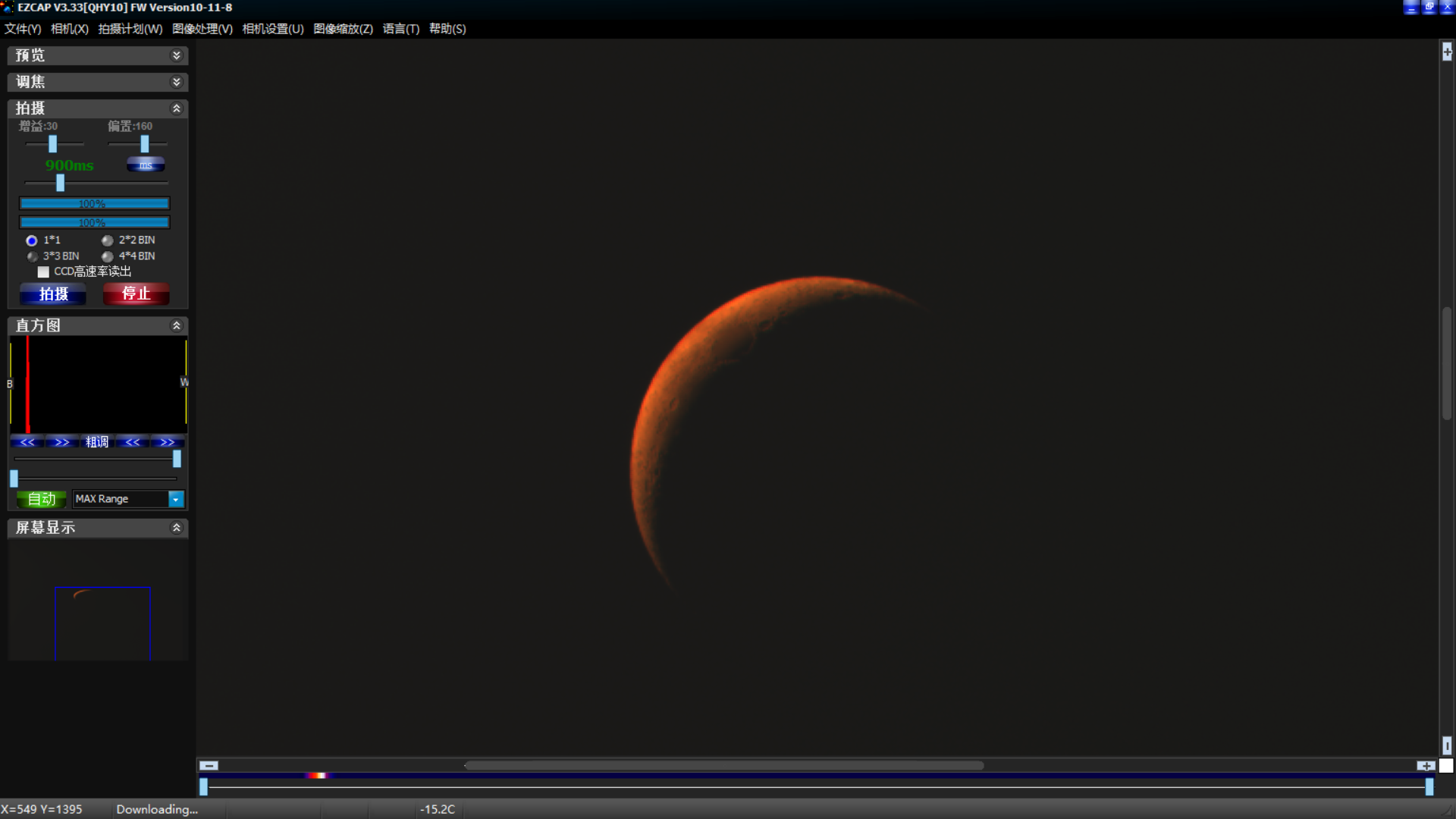1456x819 pixels.
Task: Click the red 停止 stop button
Action: pos(136,294)
